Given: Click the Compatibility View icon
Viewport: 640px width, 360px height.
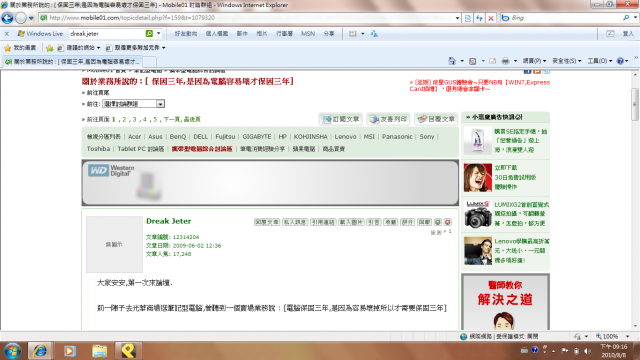Looking at the screenshot, I should pos(468,18).
